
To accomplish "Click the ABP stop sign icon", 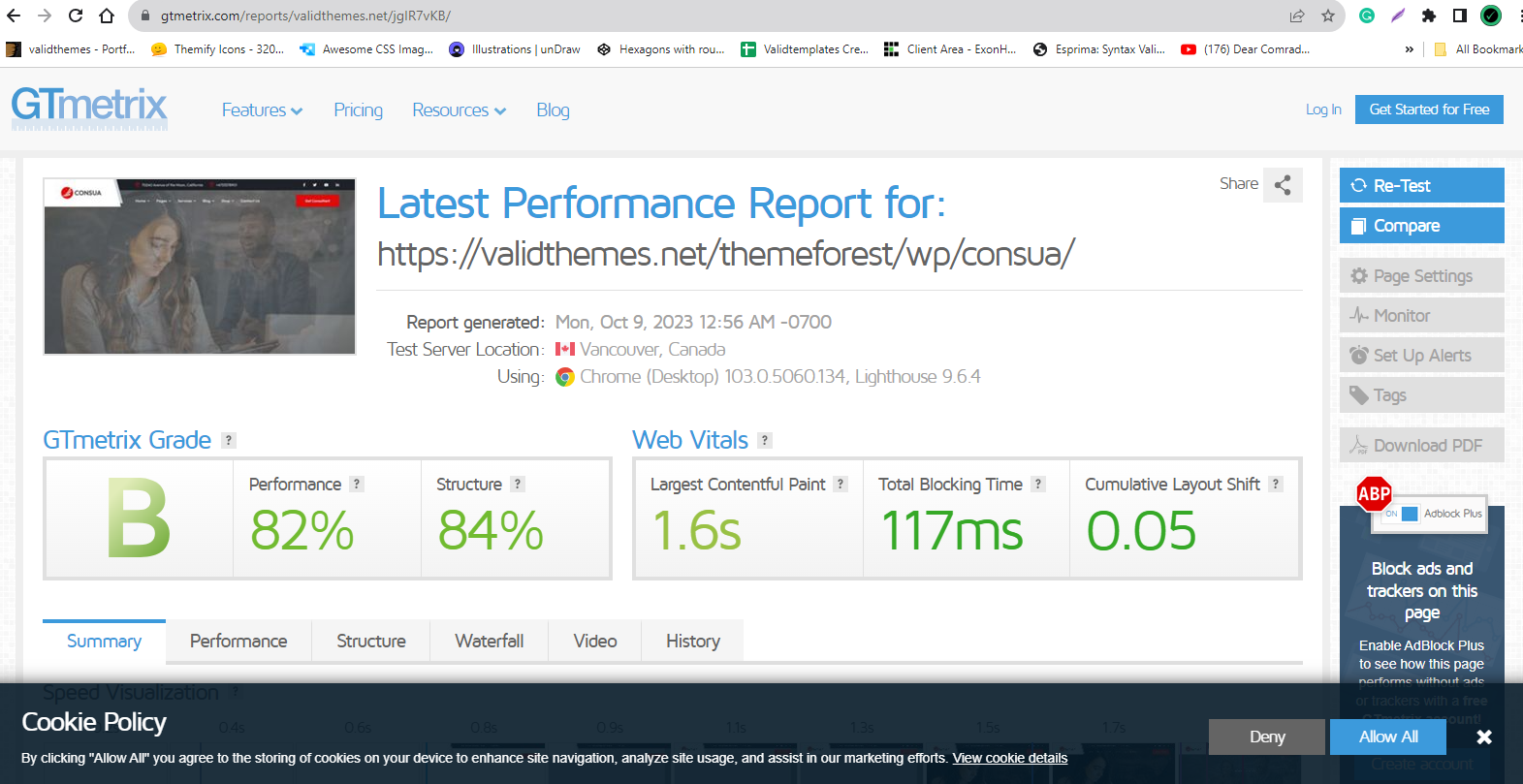I will (1374, 494).
